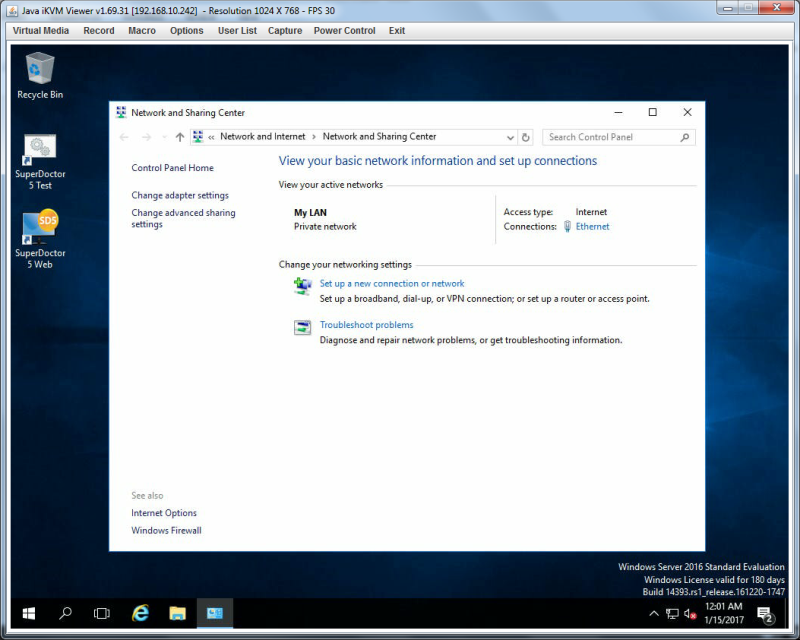Open the User List menu
Image resolution: width=800 pixels, height=640 pixels.
(x=237, y=31)
